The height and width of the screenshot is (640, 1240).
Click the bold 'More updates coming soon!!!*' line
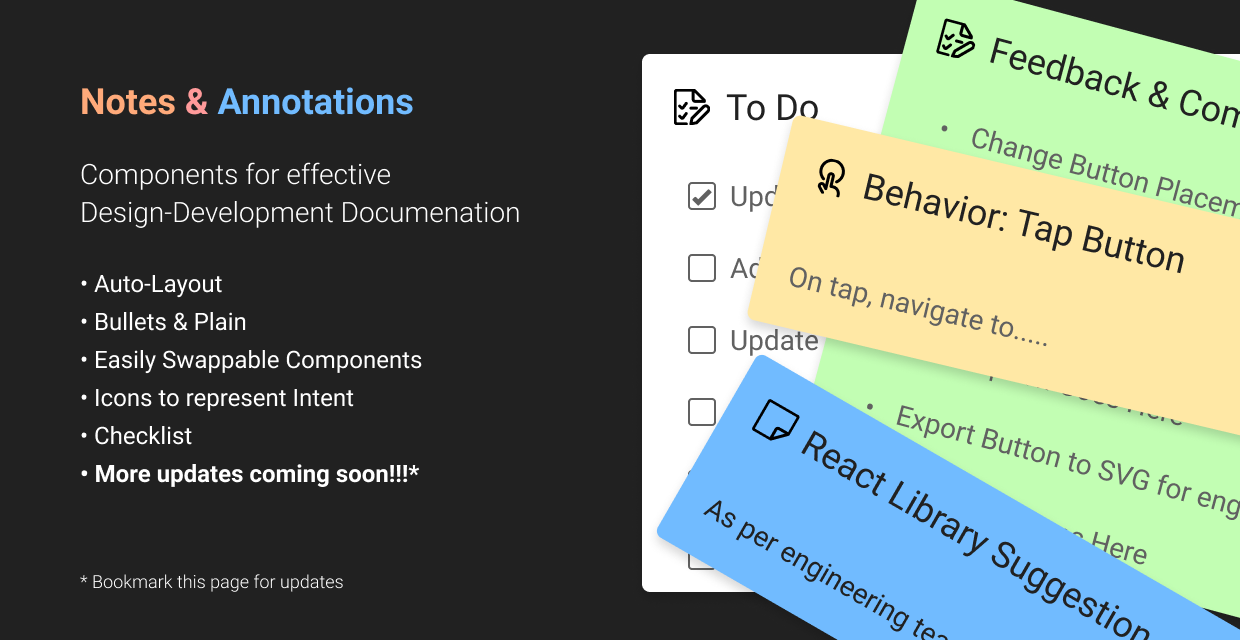pos(249,474)
